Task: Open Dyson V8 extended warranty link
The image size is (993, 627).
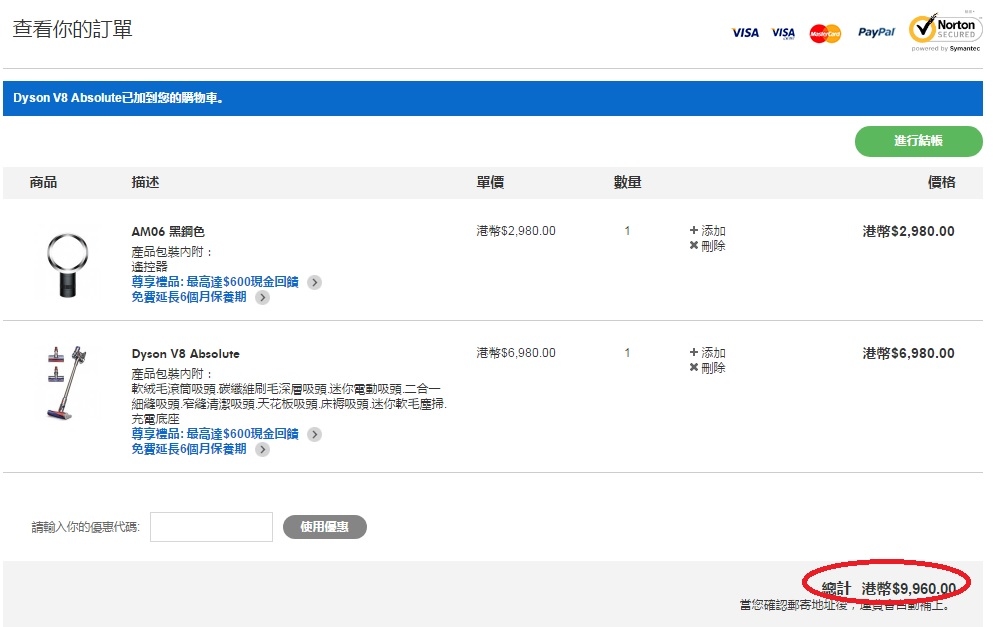Action: (189, 449)
